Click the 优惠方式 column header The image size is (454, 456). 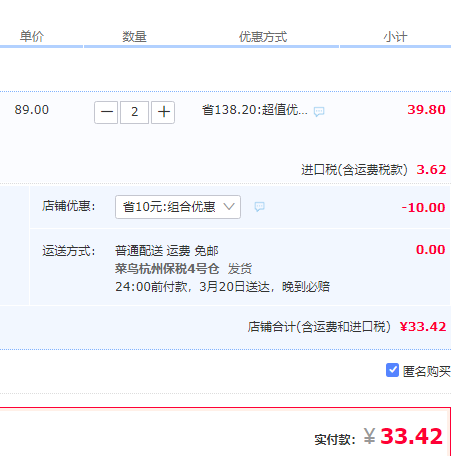tap(263, 37)
